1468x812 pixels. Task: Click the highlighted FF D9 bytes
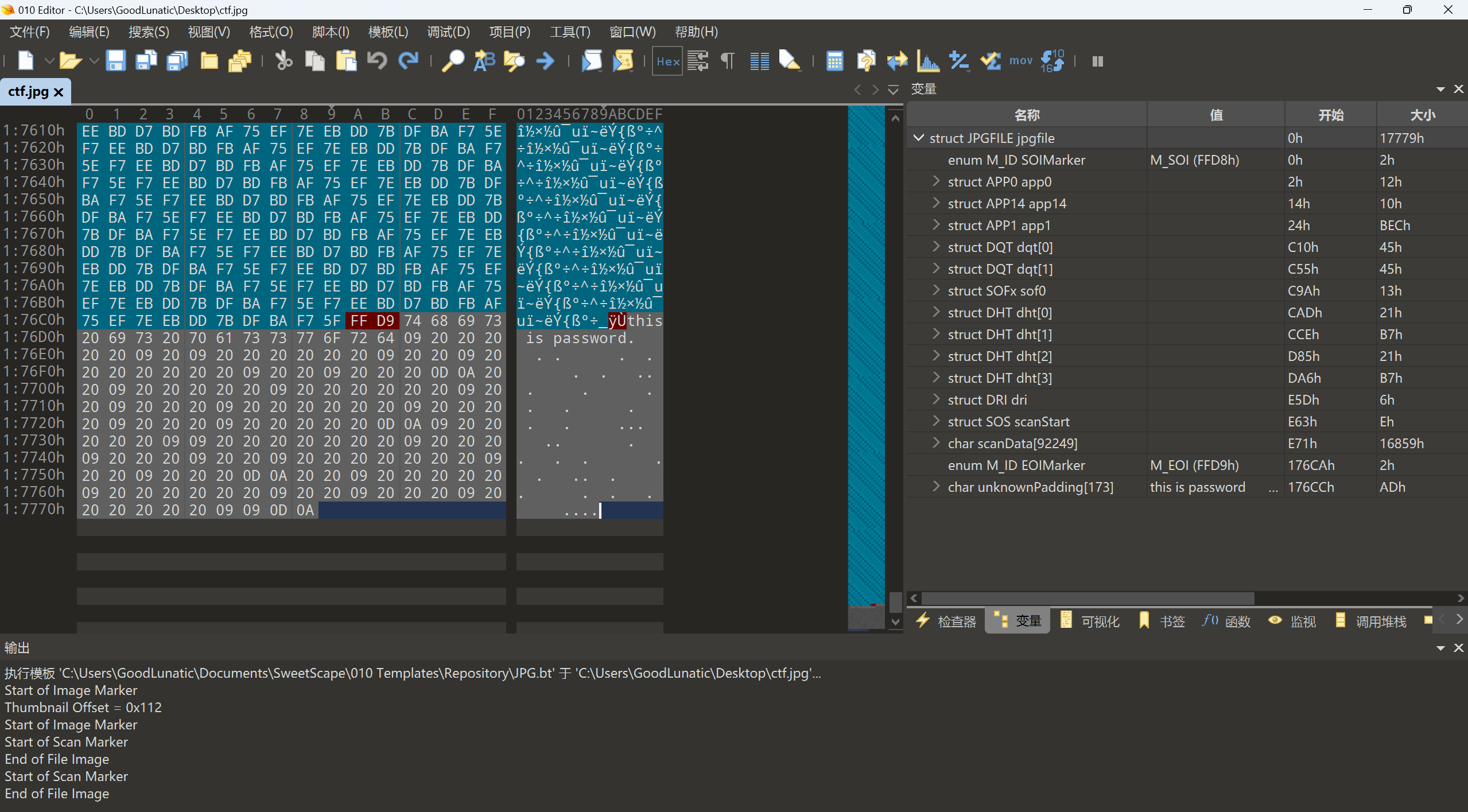click(x=372, y=320)
